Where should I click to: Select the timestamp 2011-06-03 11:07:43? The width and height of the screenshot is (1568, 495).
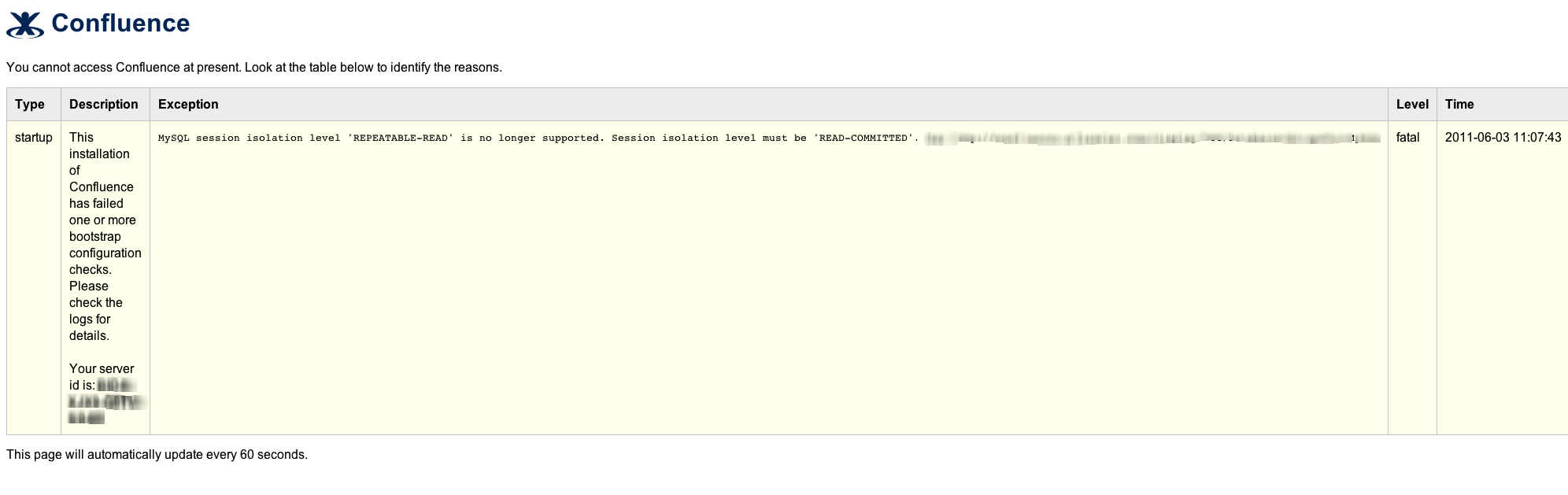(1503, 137)
